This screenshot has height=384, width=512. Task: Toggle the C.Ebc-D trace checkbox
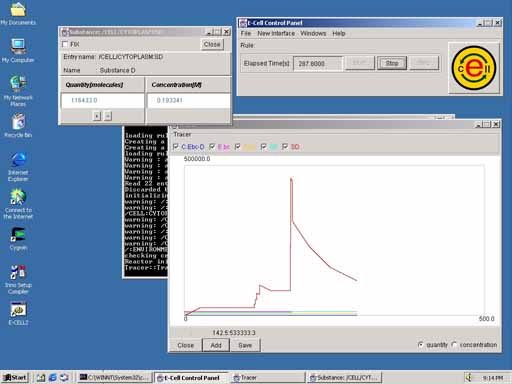pyautogui.click(x=176, y=147)
